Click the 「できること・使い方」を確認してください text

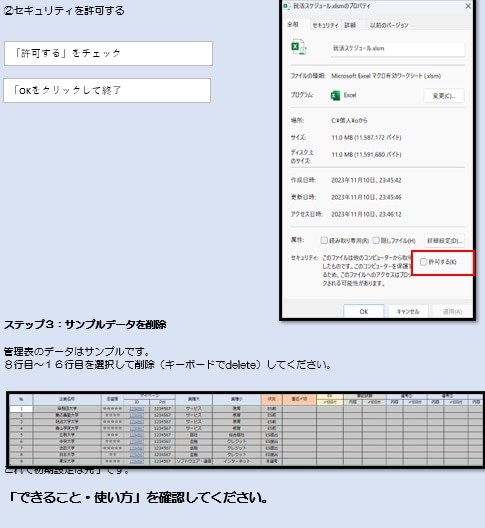tap(138, 497)
